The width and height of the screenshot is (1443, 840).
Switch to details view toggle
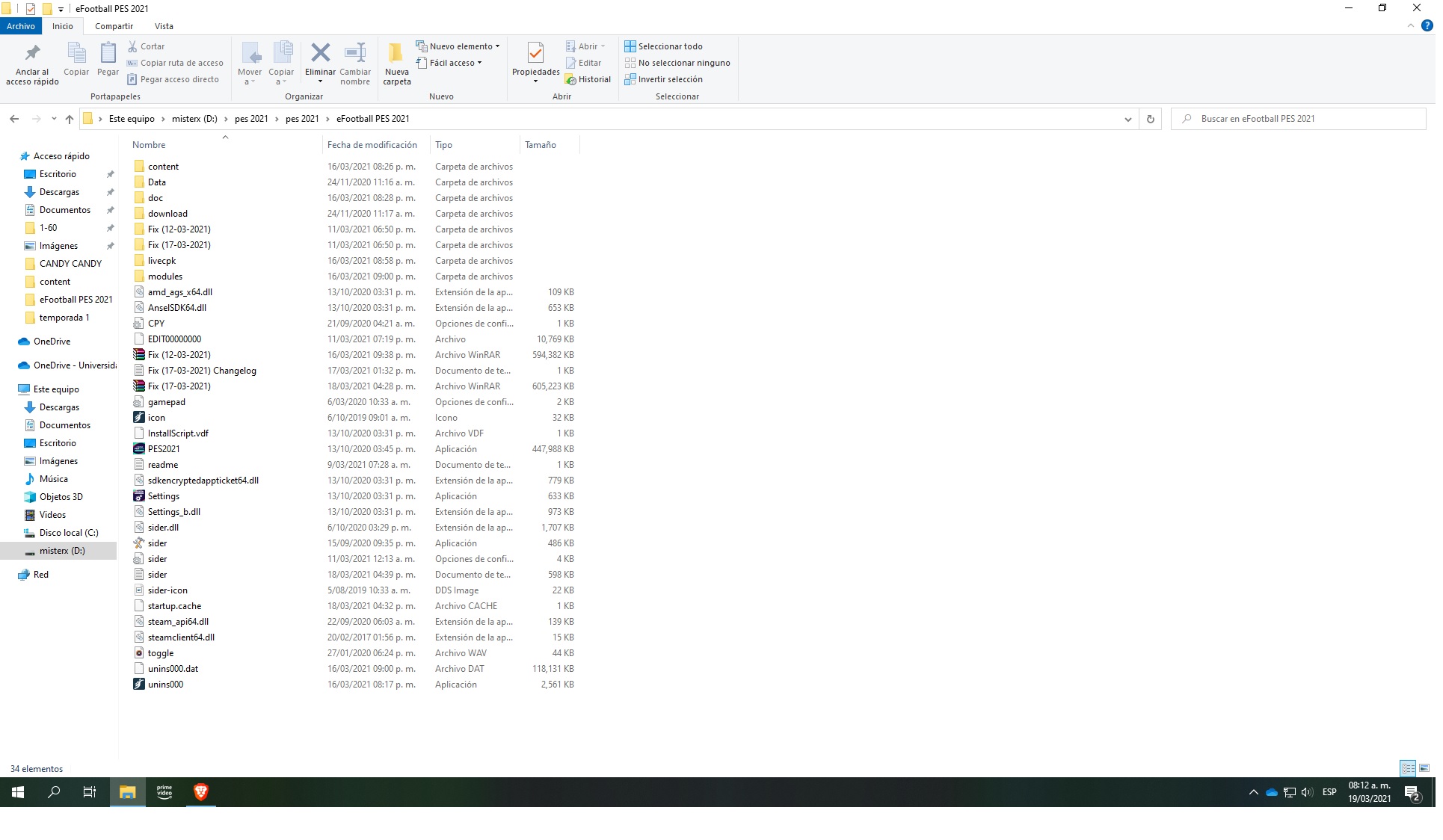[1408, 768]
